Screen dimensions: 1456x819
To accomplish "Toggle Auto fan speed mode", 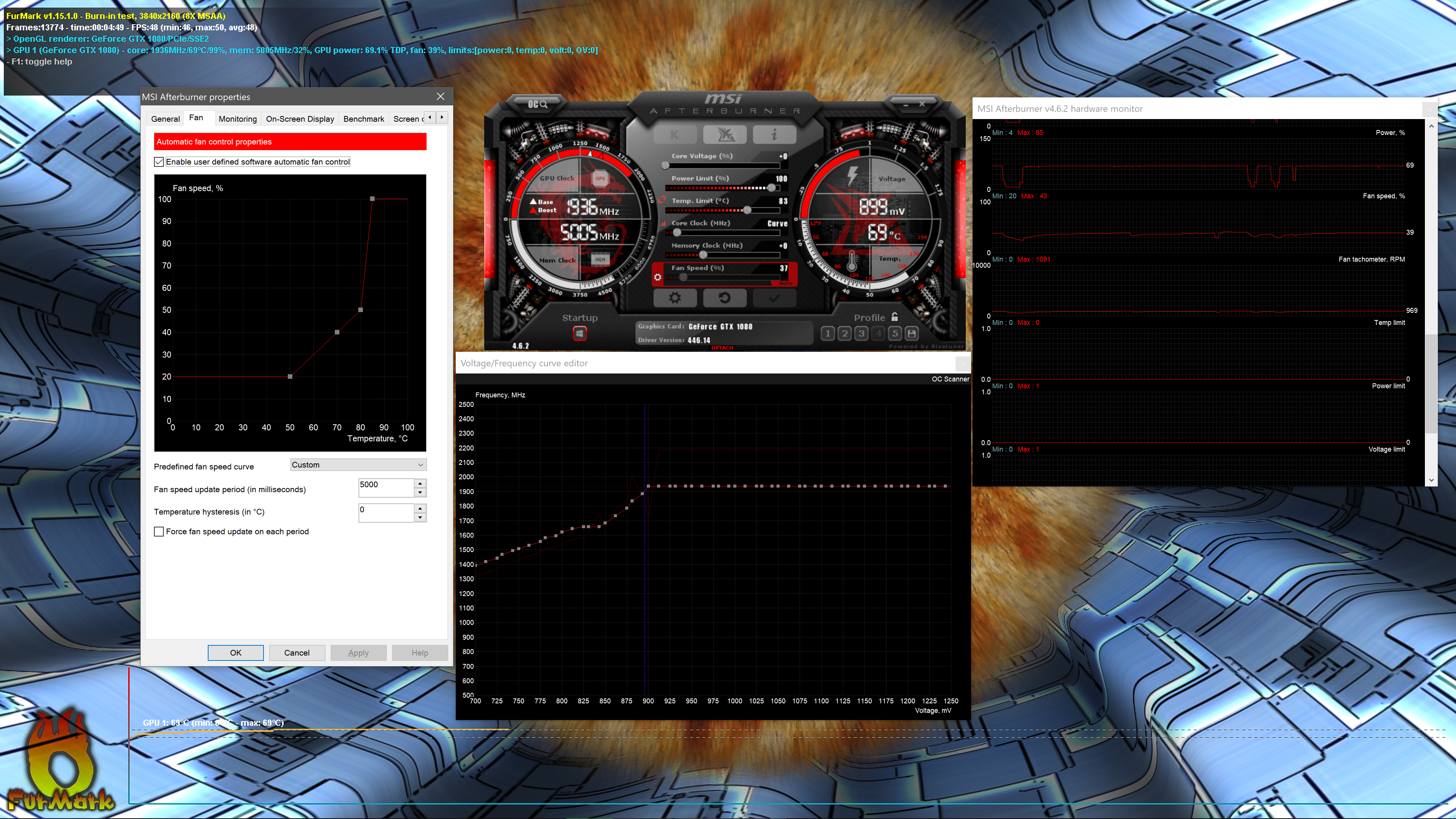I will pyautogui.click(x=786, y=282).
